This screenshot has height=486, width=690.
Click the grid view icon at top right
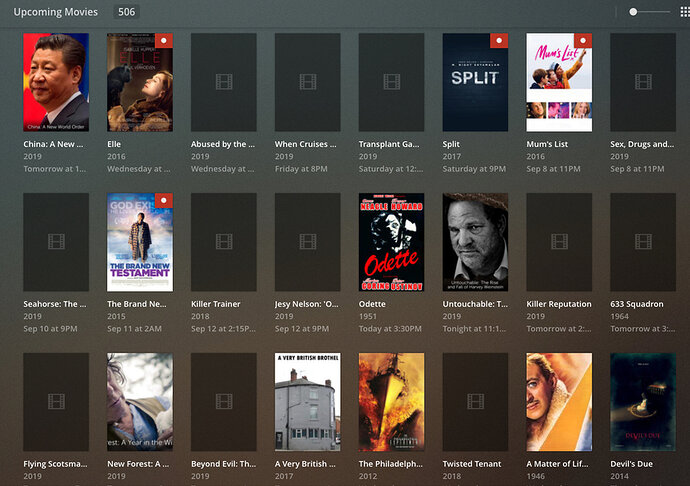point(685,12)
